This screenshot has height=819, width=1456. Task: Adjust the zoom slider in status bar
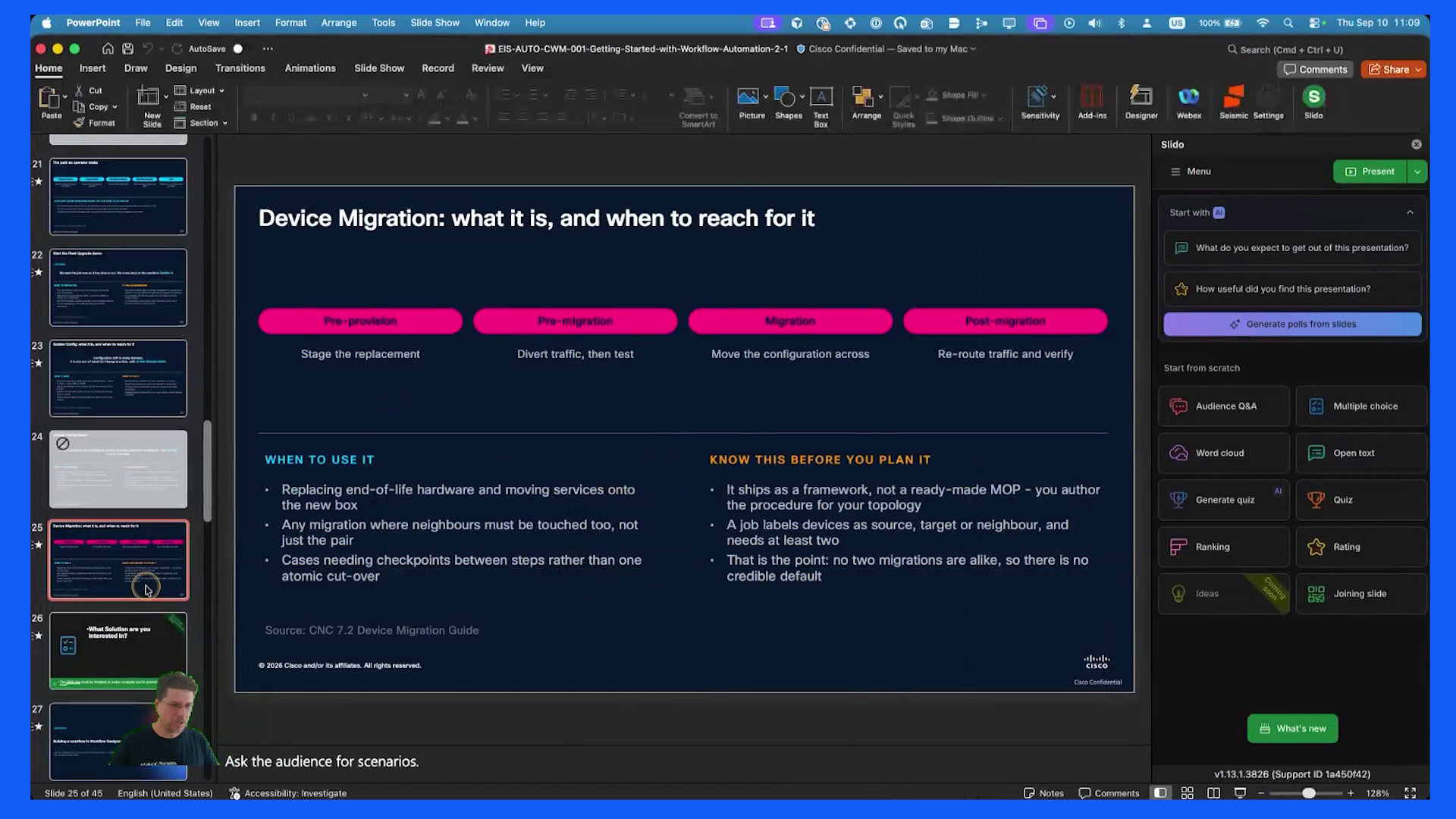click(1308, 793)
